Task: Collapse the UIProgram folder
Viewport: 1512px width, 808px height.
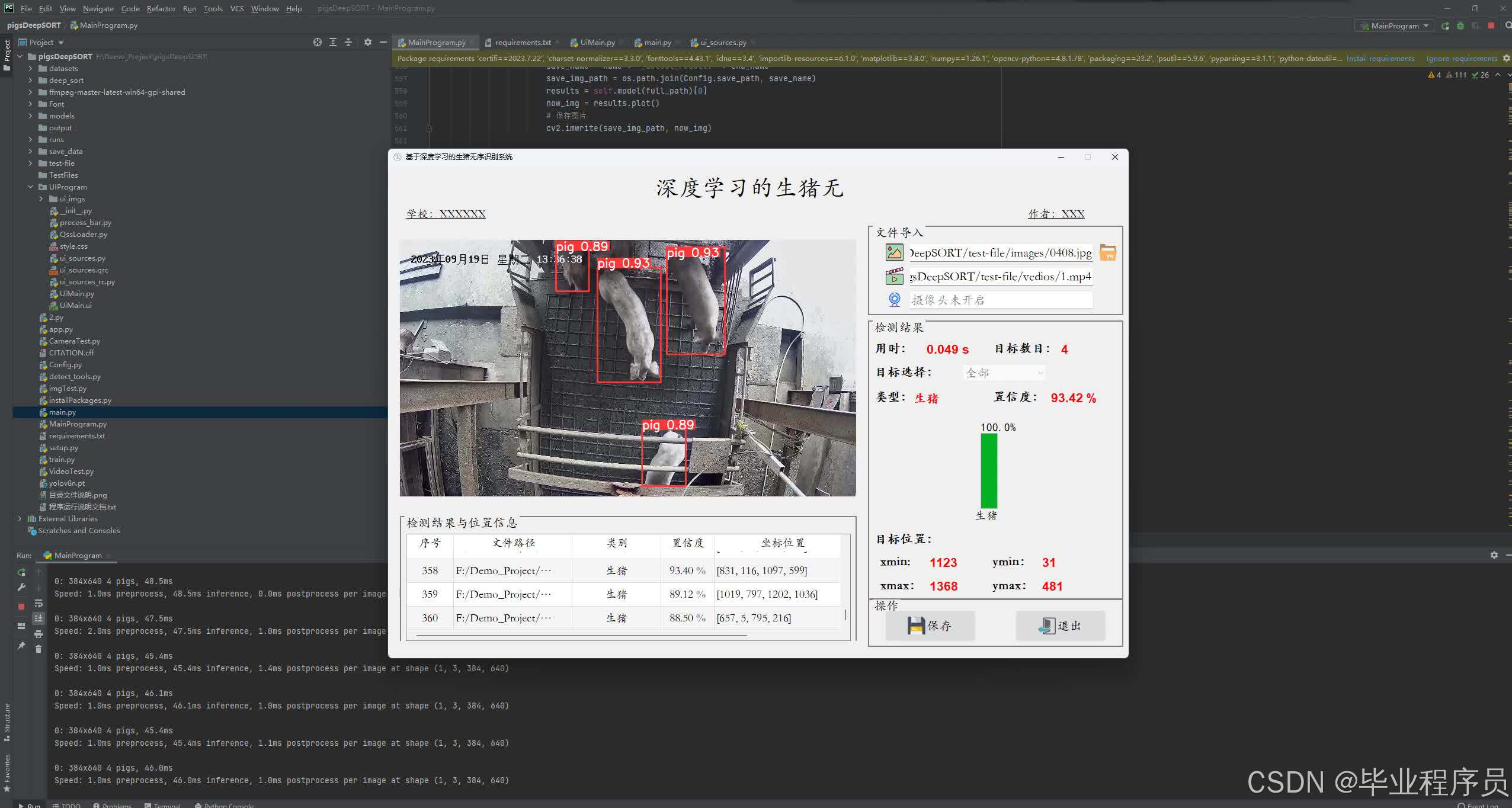Action: click(31, 187)
